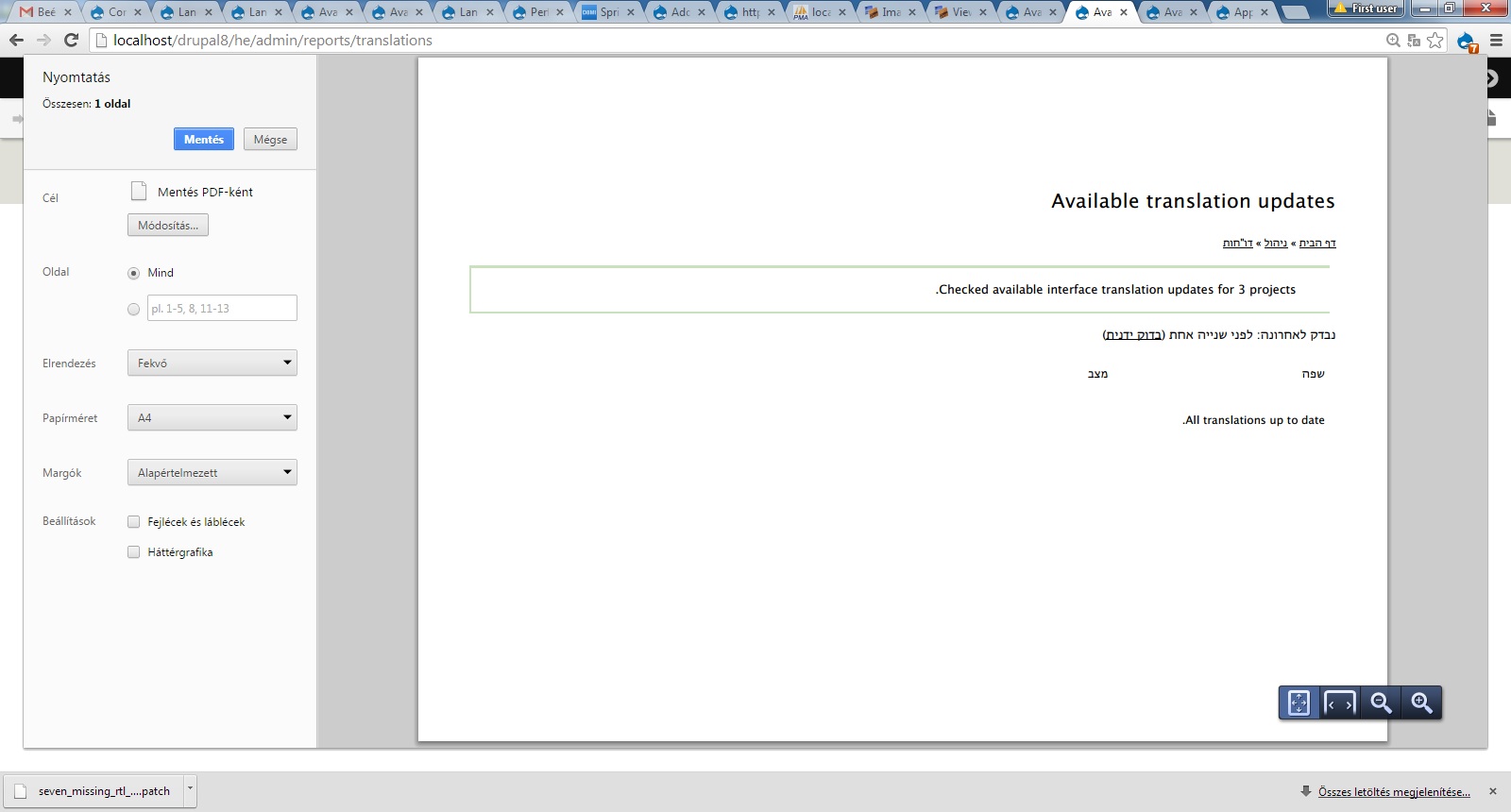This screenshot has width=1511, height=812.
Task: Zoom in the print preview
Action: (x=1421, y=703)
